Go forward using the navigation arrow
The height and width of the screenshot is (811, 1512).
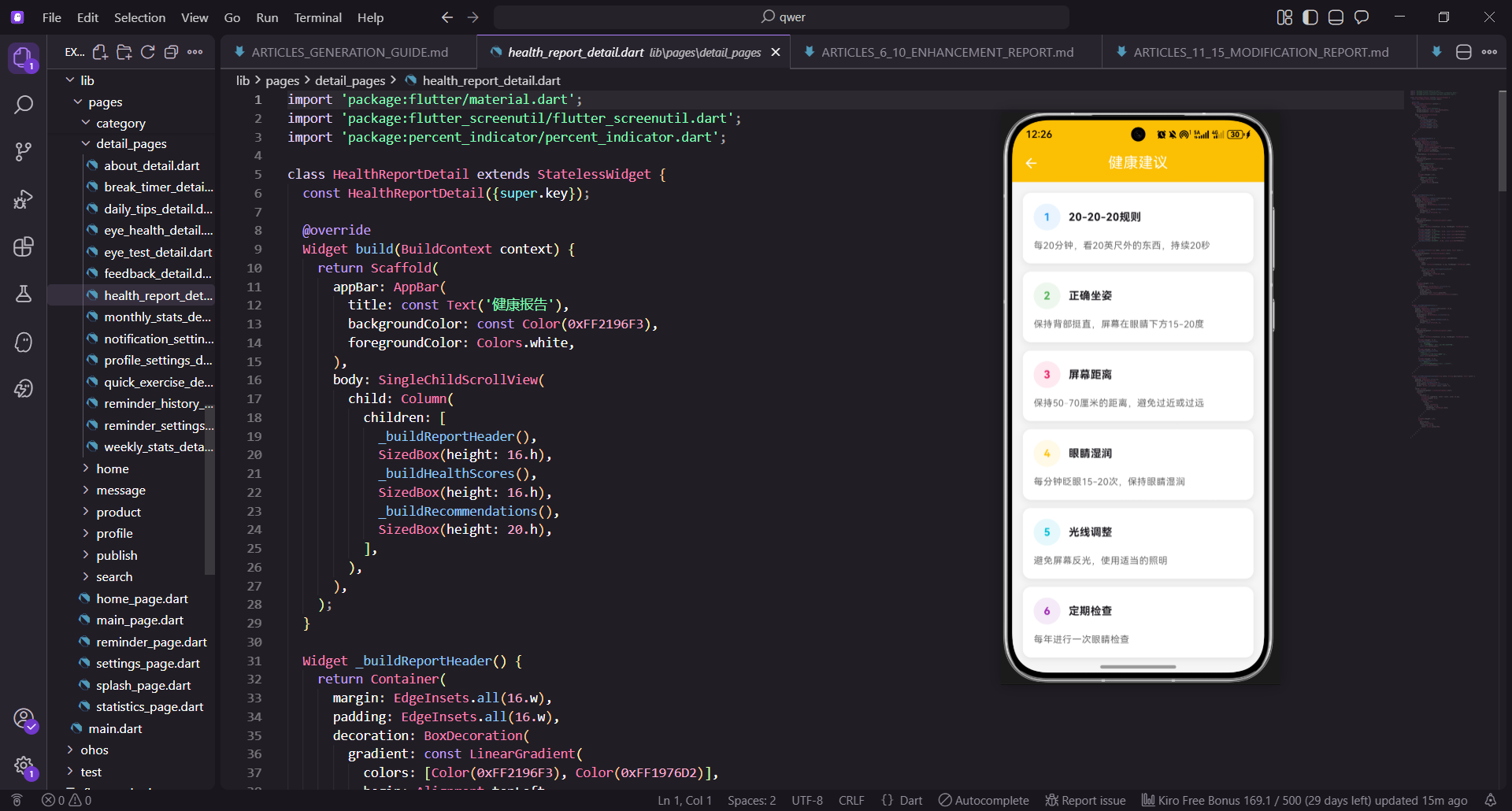[x=472, y=17]
